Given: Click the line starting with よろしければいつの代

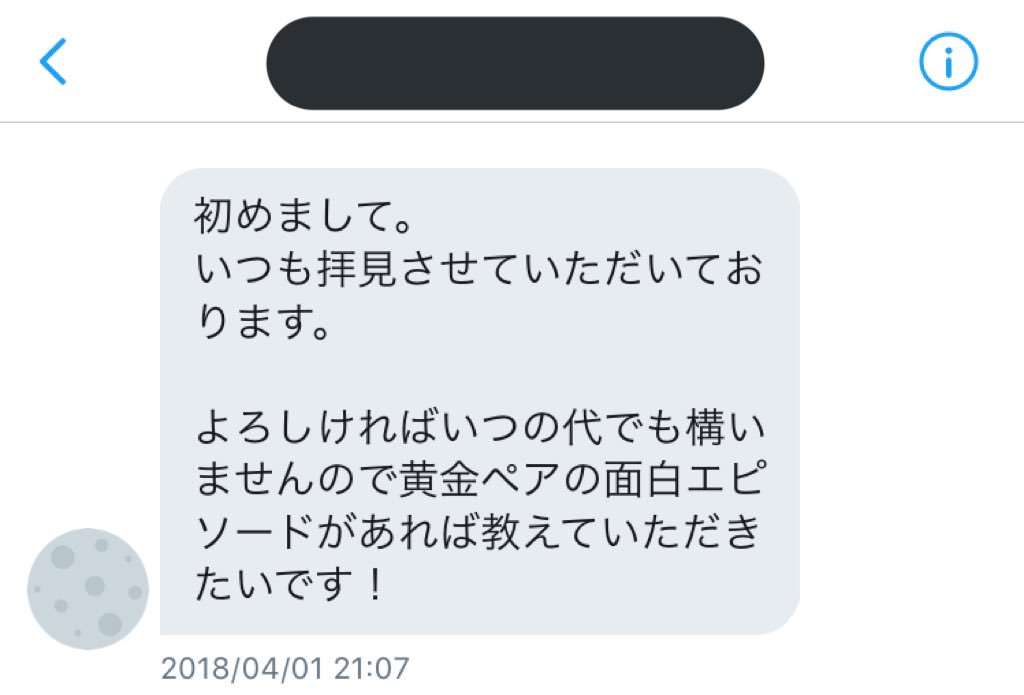Looking at the screenshot, I should (480, 427).
